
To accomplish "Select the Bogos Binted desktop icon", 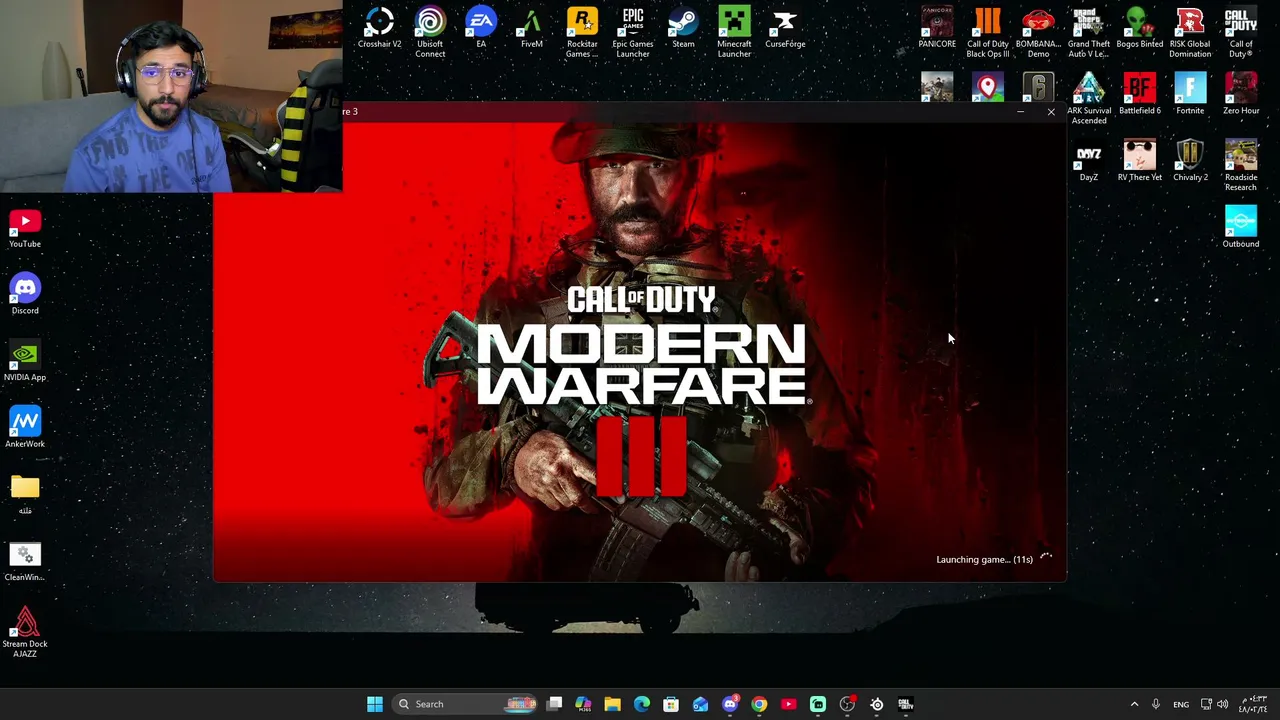I will pyautogui.click(x=1140, y=28).
